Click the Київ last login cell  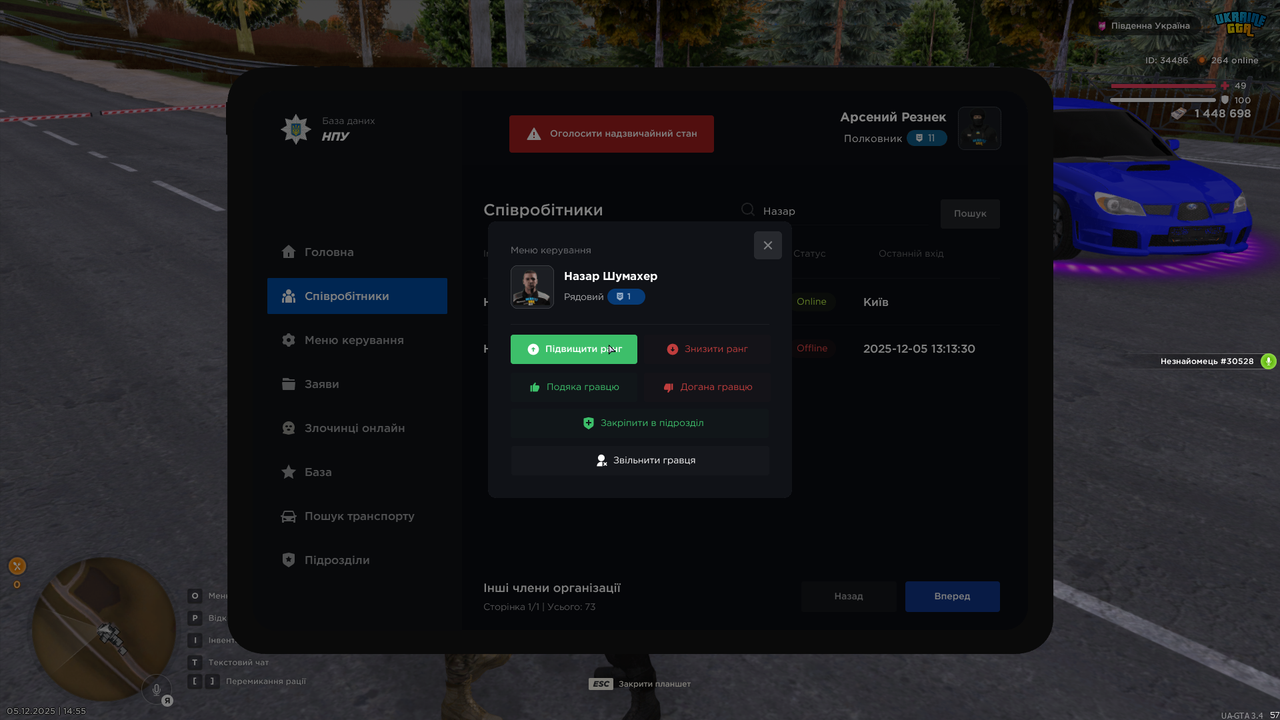(x=876, y=302)
